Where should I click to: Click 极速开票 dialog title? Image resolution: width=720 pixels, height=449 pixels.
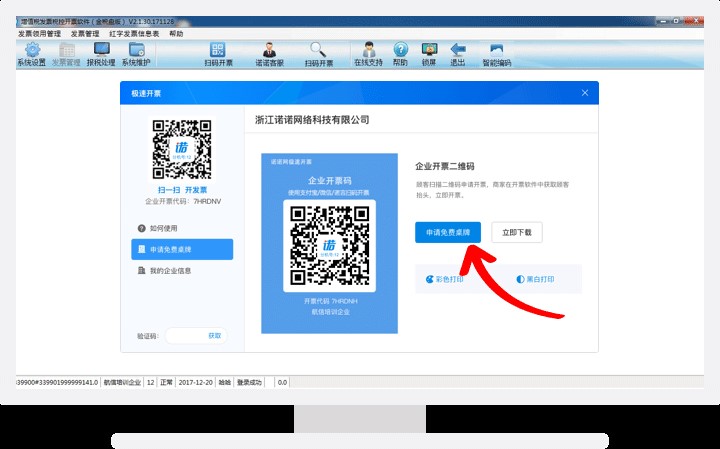tap(146, 93)
